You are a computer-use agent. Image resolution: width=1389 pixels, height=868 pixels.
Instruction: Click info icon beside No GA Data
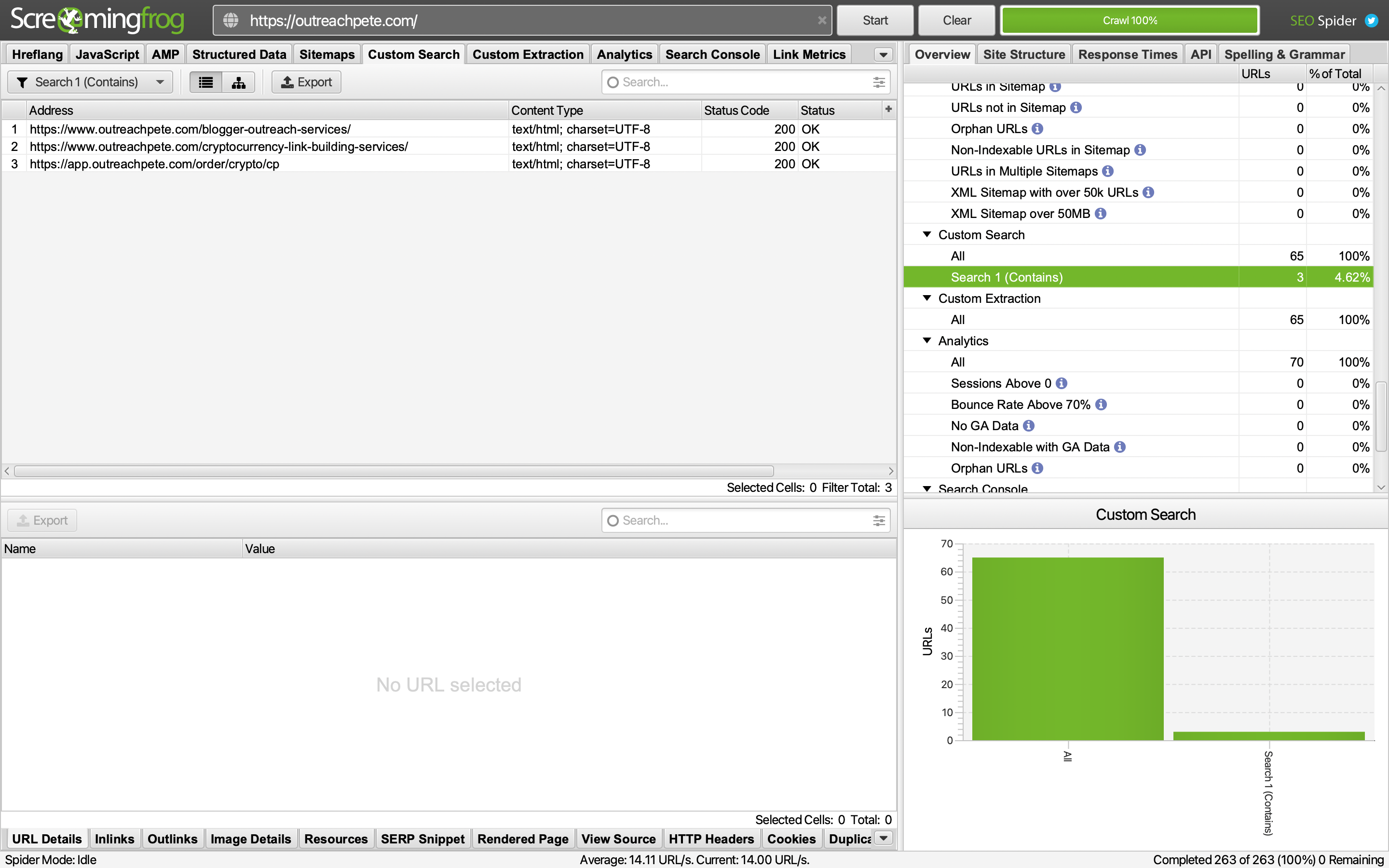pyautogui.click(x=1029, y=426)
